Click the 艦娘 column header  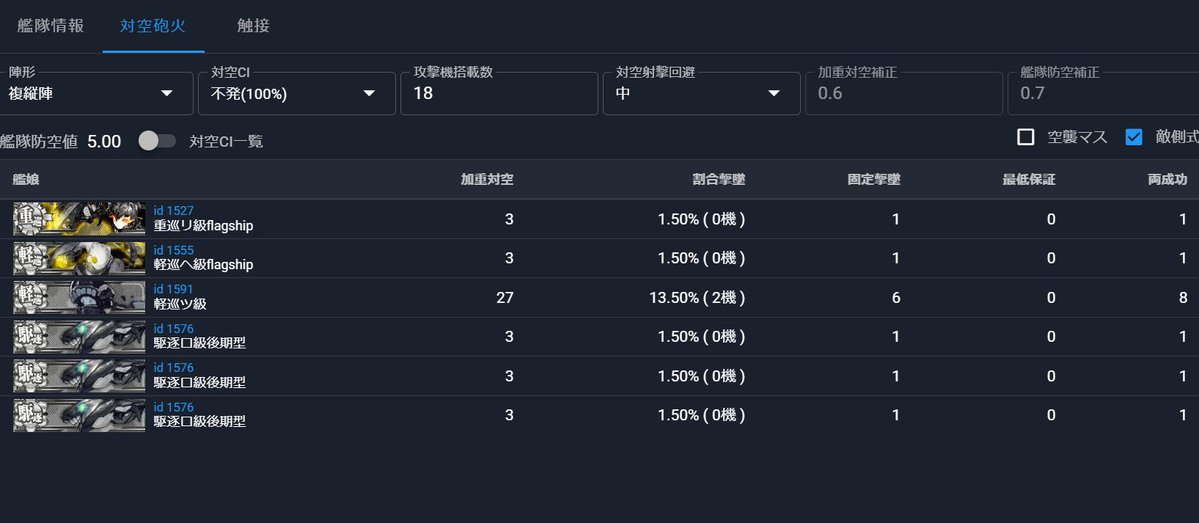pyautogui.click(x=26, y=180)
